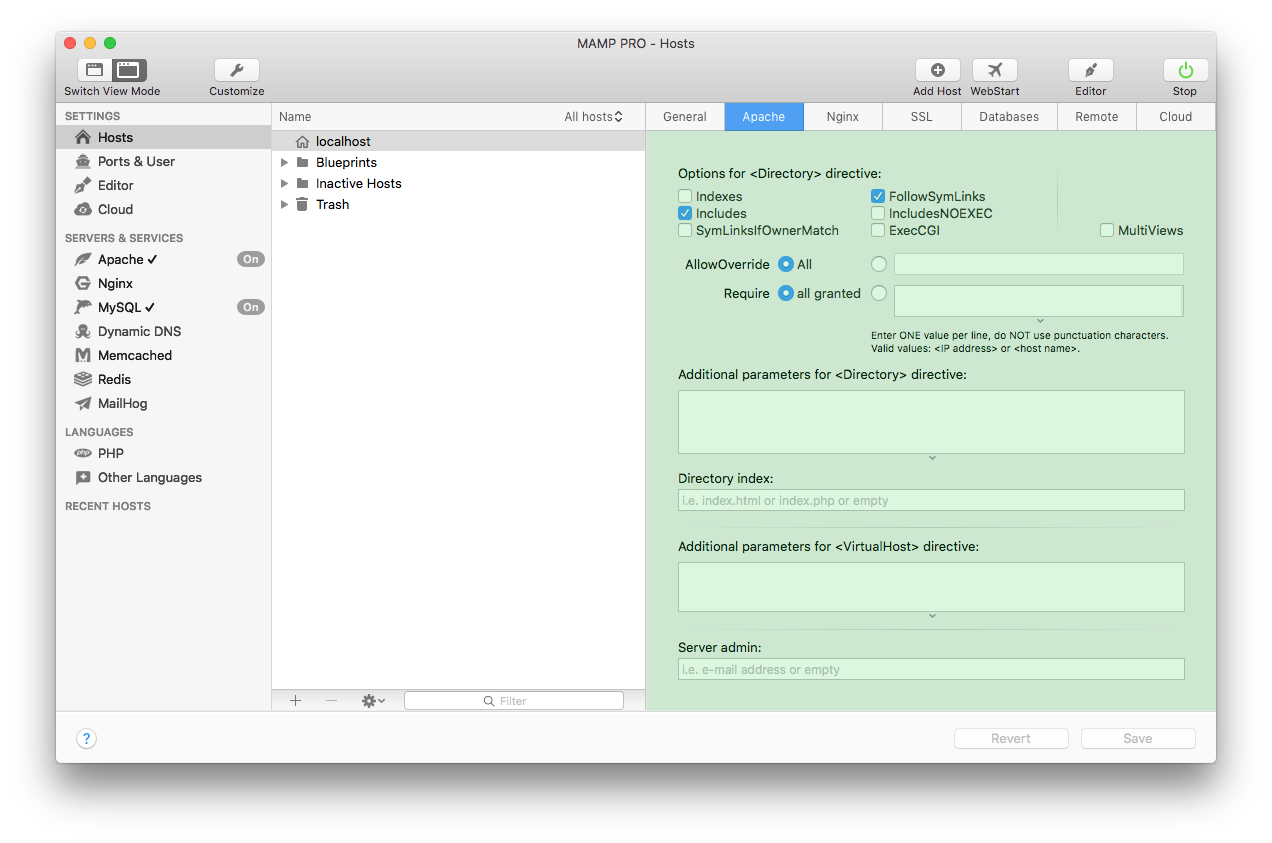Stop the servers with the power icon

click(x=1184, y=70)
